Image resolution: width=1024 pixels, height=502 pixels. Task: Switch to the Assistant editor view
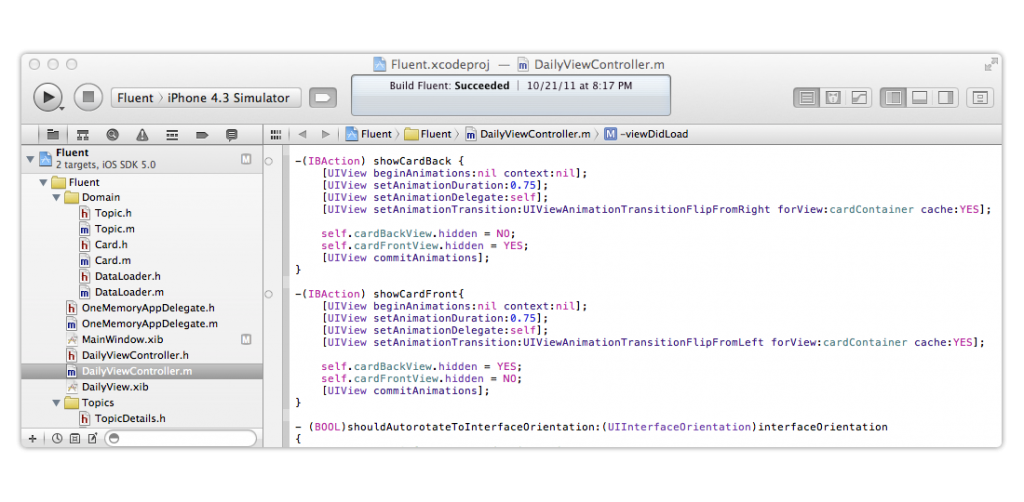(x=832, y=97)
